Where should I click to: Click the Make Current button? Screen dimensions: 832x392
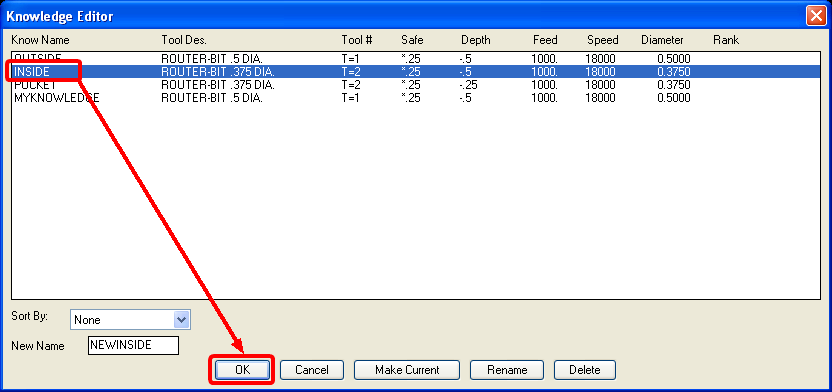pos(407,370)
